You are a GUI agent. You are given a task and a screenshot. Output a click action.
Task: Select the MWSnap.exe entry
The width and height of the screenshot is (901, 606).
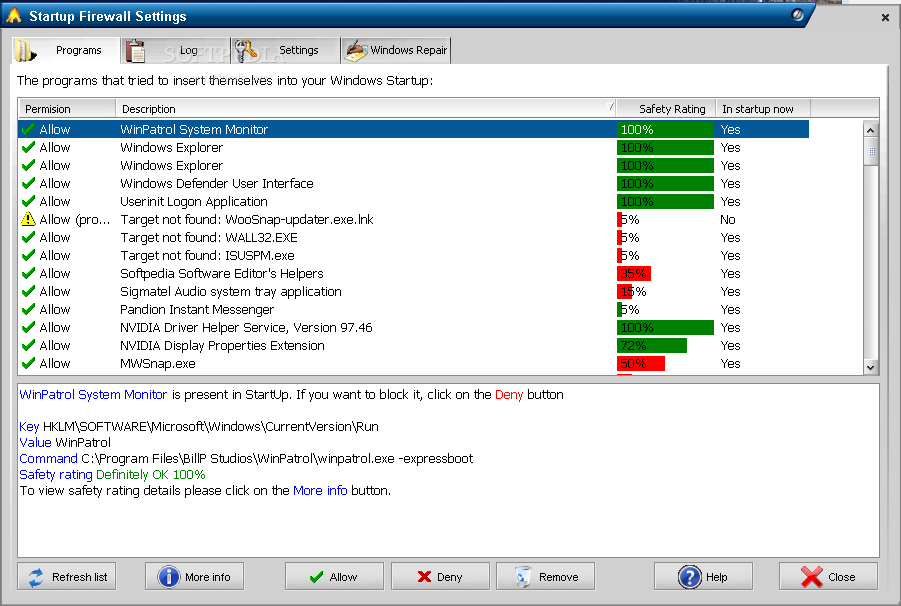coord(414,363)
